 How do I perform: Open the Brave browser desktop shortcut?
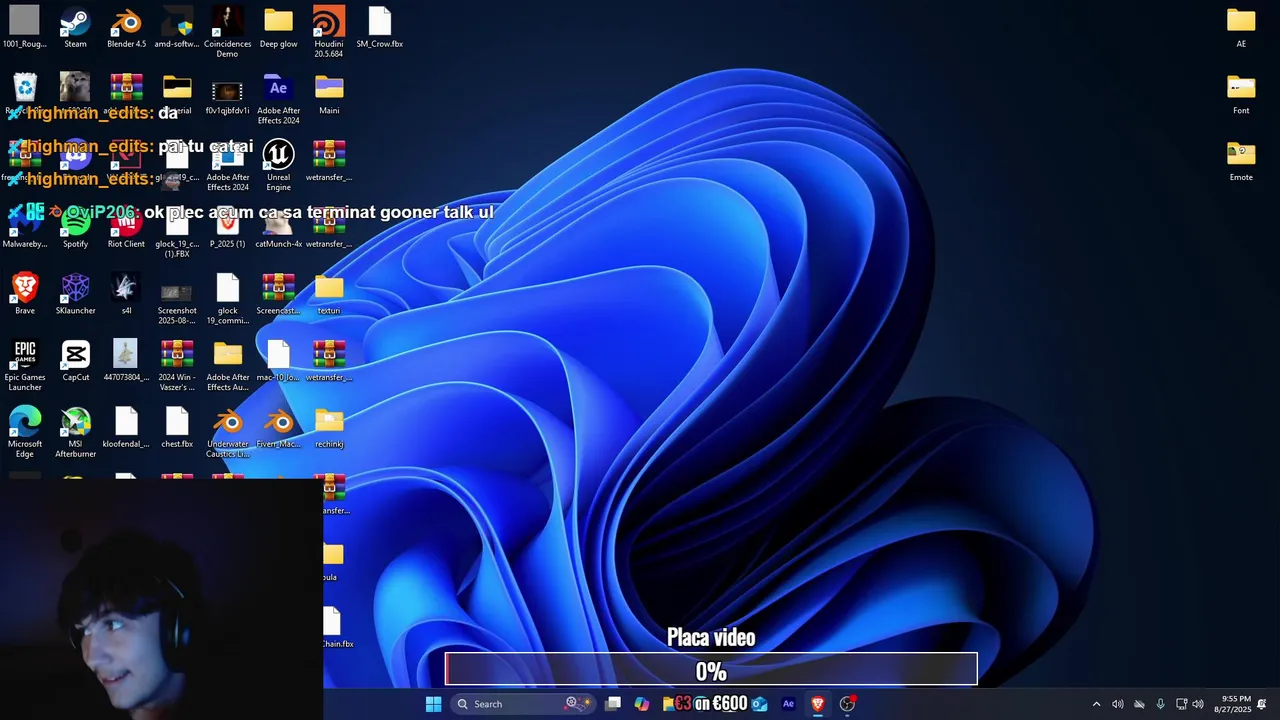click(24, 295)
